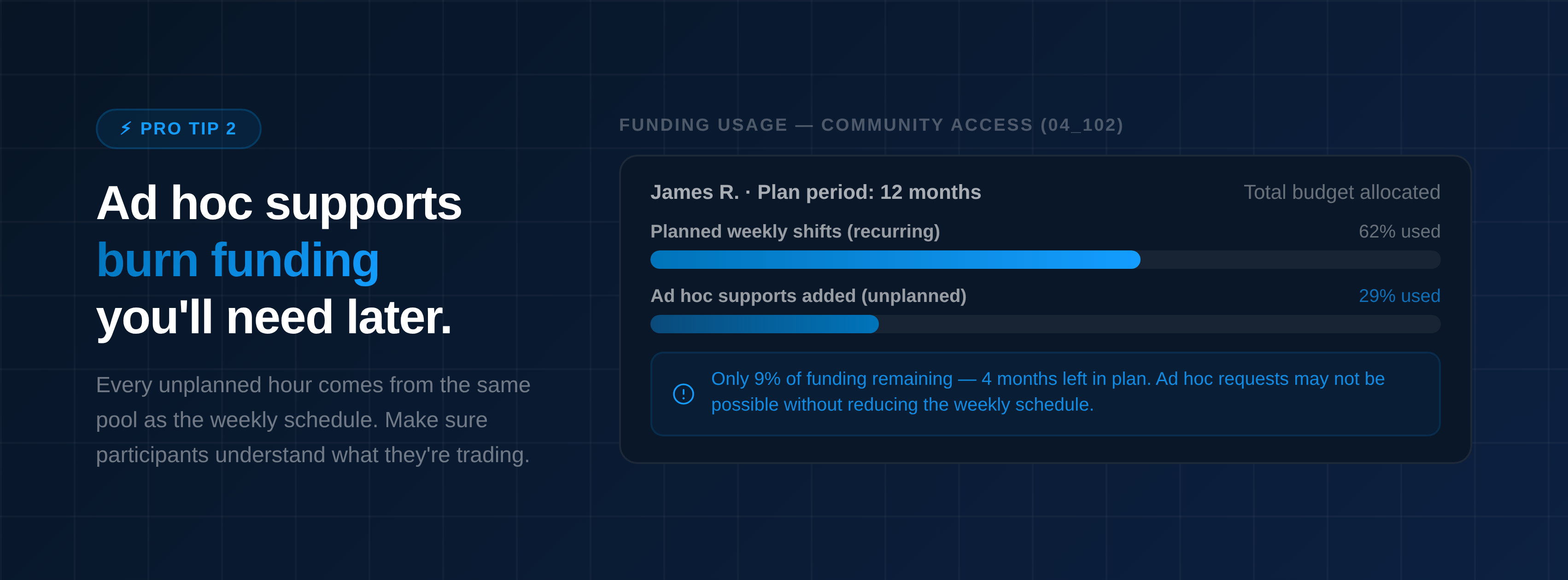Click the "possible without reducing the weekly schedule" line
Viewport: 1568px width, 580px height.
(901, 405)
